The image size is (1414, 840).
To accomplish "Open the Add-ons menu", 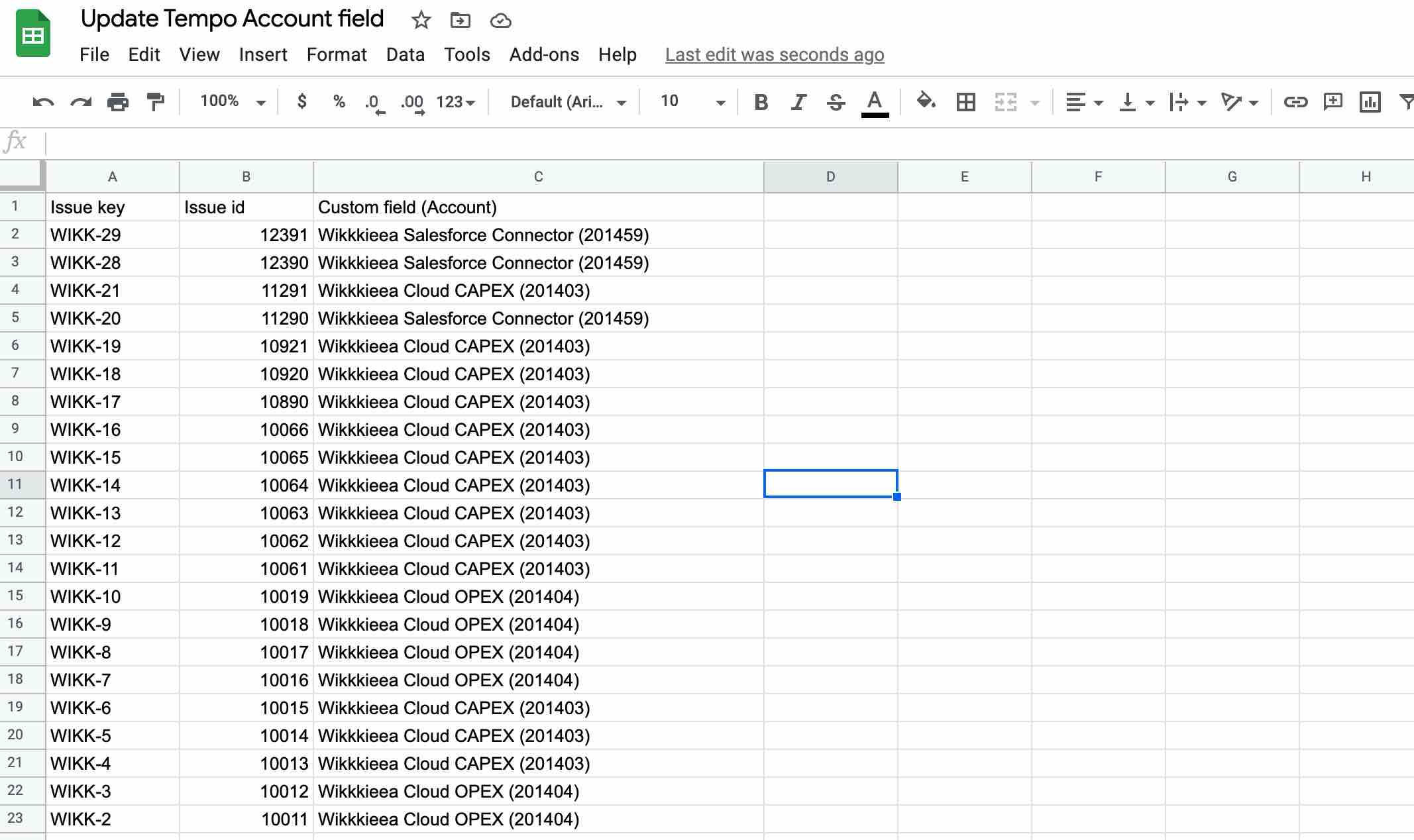I will (544, 54).
